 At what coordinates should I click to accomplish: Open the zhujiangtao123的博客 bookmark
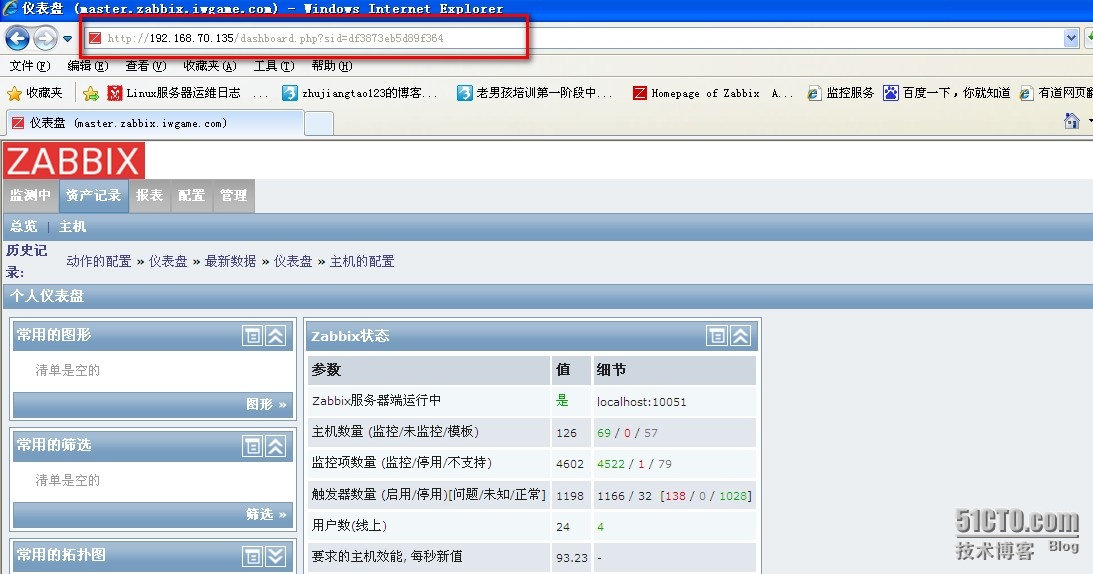[360, 93]
